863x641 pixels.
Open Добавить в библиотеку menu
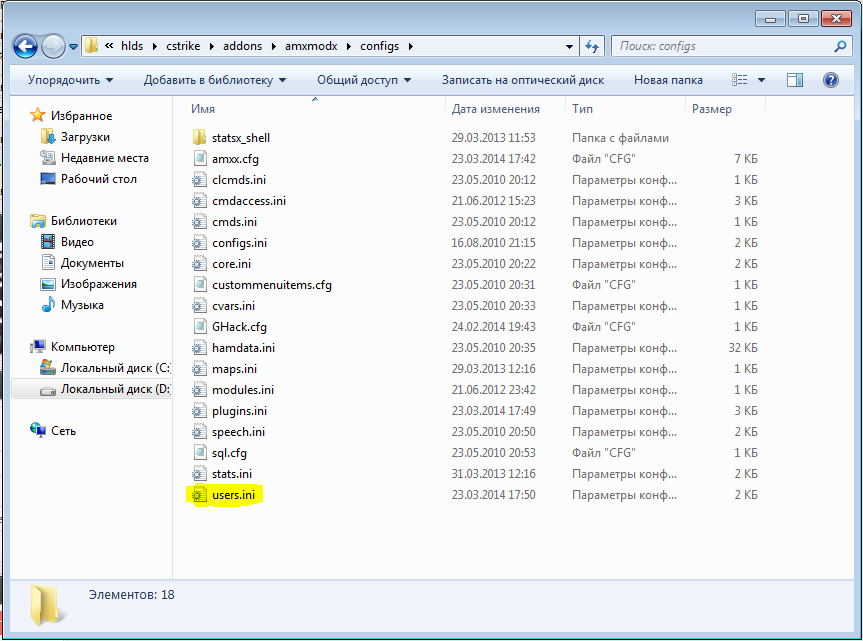click(x=215, y=80)
